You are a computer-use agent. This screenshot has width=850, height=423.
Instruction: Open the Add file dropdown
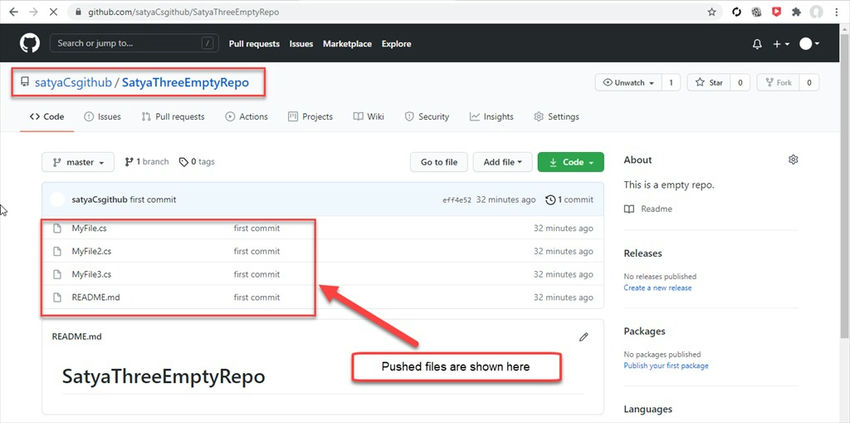coord(503,162)
